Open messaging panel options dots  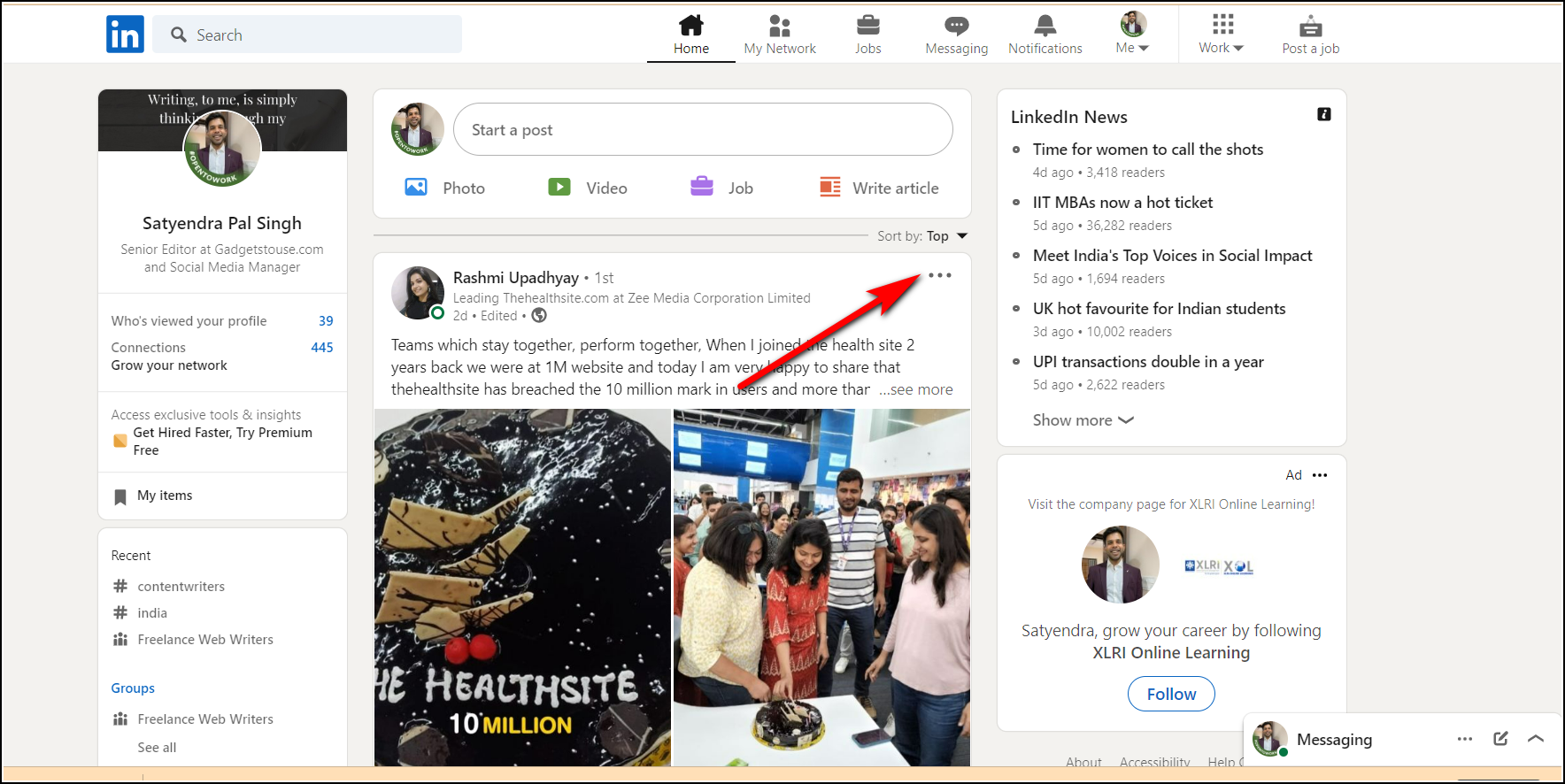[x=1465, y=739]
